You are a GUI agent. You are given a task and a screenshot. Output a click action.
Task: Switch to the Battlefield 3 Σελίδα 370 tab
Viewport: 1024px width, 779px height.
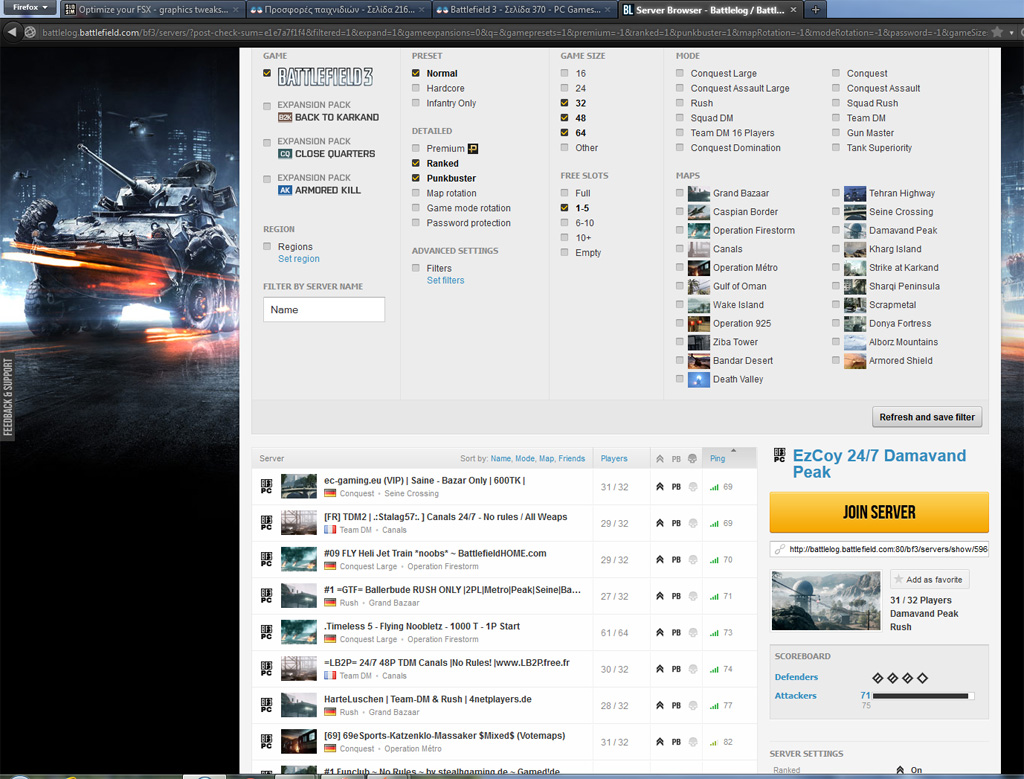(x=524, y=9)
